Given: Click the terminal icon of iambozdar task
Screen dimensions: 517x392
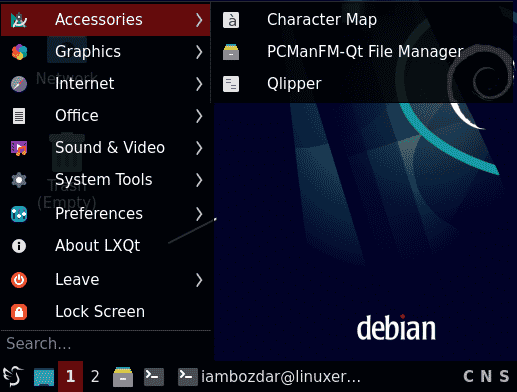Looking at the screenshot, I should click(188, 377).
